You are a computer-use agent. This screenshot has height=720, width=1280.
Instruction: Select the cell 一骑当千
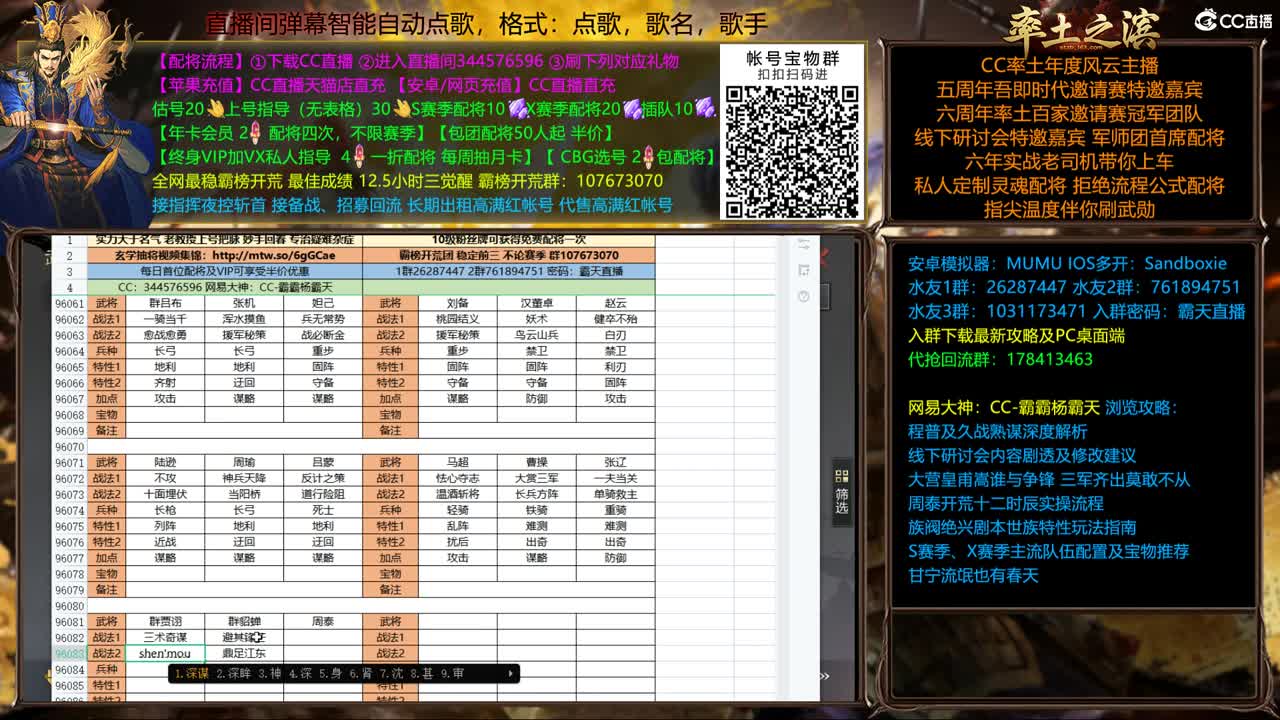(165, 319)
